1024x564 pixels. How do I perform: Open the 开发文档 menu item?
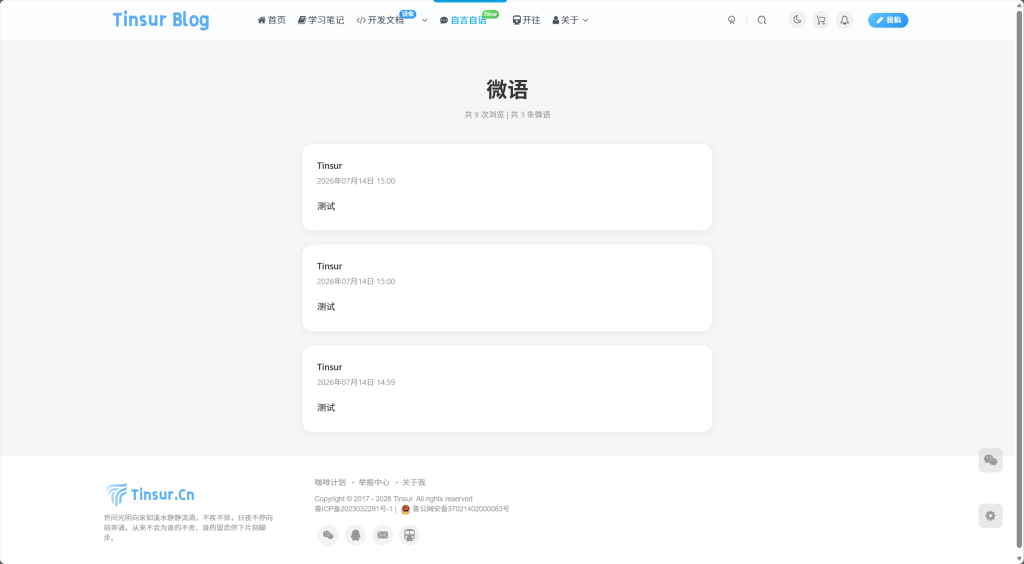[x=380, y=20]
